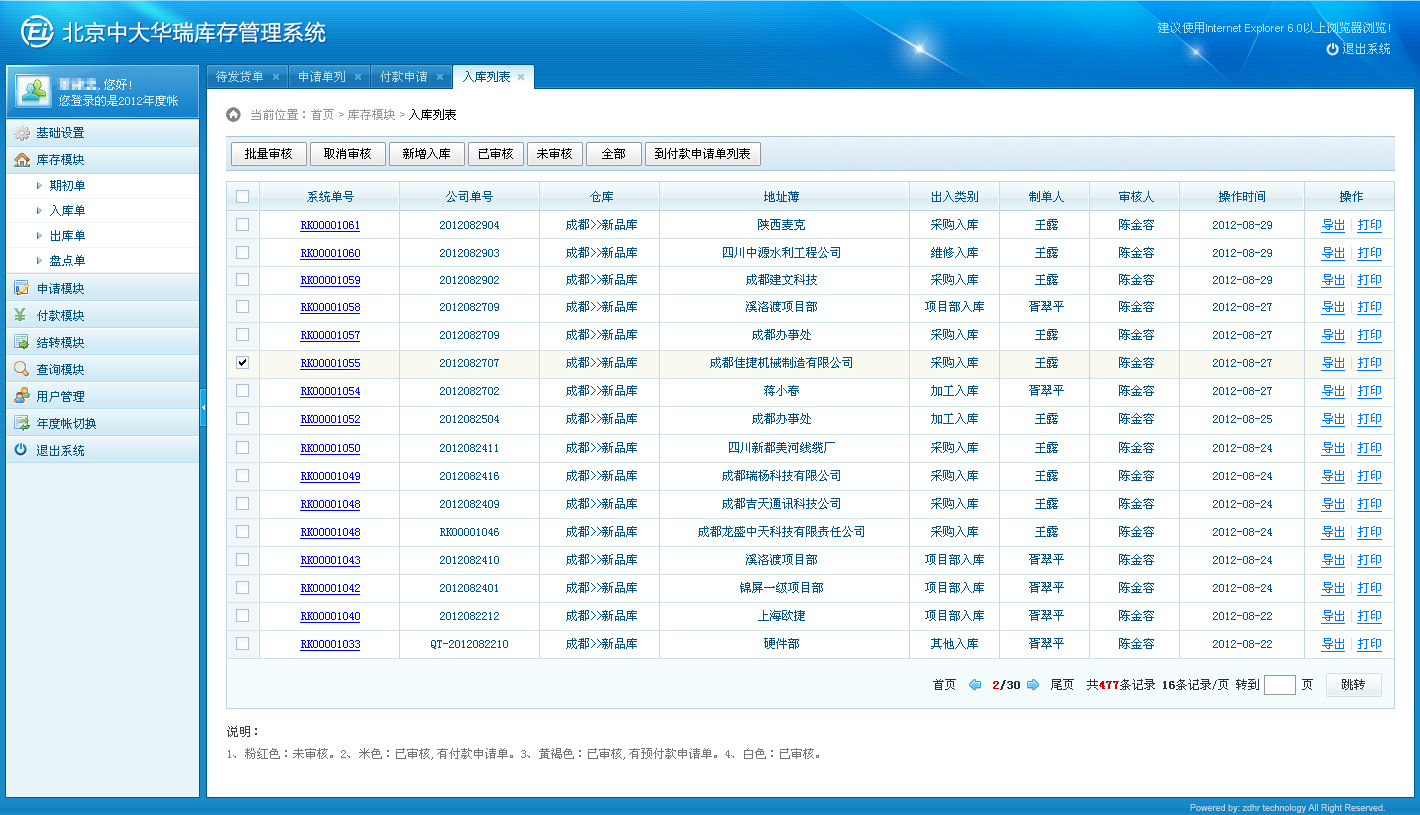The height and width of the screenshot is (815, 1420).
Task: Check the box for RK00001060
Action: [x=243, y=253]
